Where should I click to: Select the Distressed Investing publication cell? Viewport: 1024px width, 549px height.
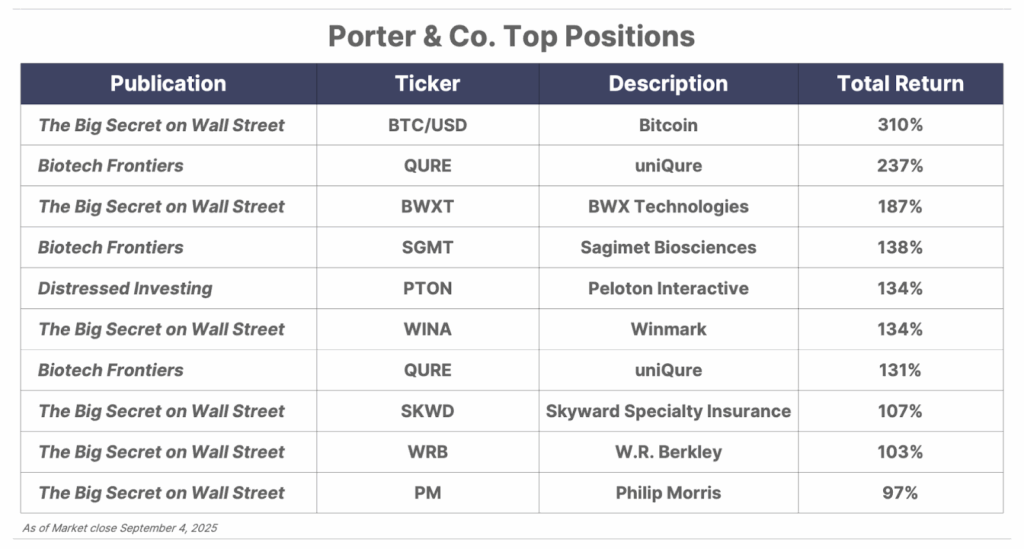coord(168,288)
